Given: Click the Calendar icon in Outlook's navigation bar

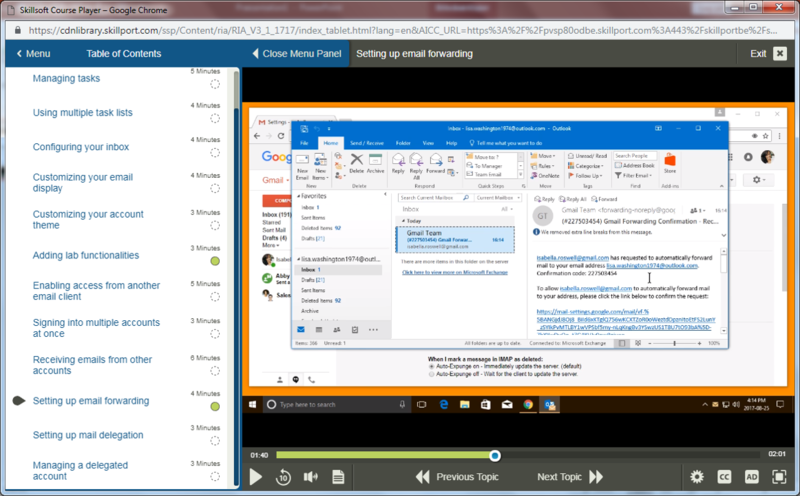Looking at the screenshot, I should coord(319,330).
